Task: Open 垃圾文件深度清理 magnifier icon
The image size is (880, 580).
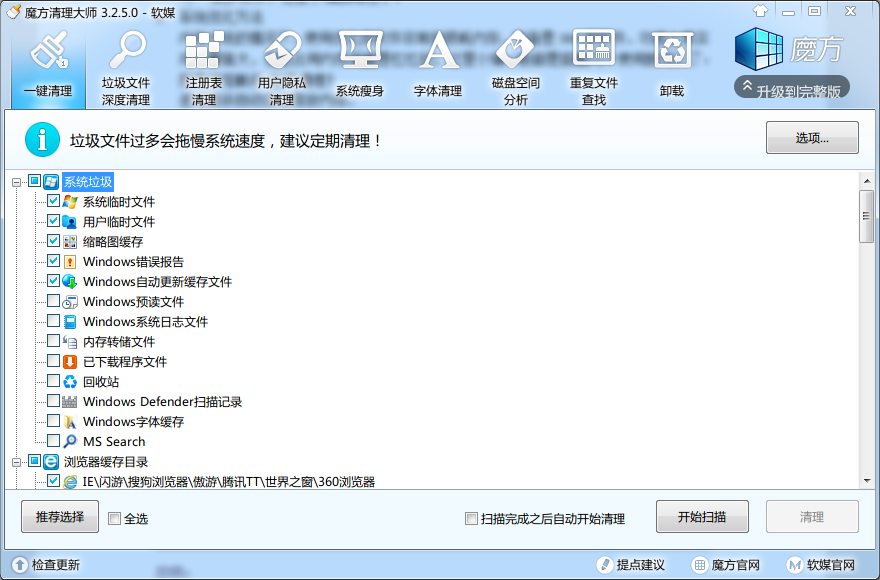Action: [127, 50]
